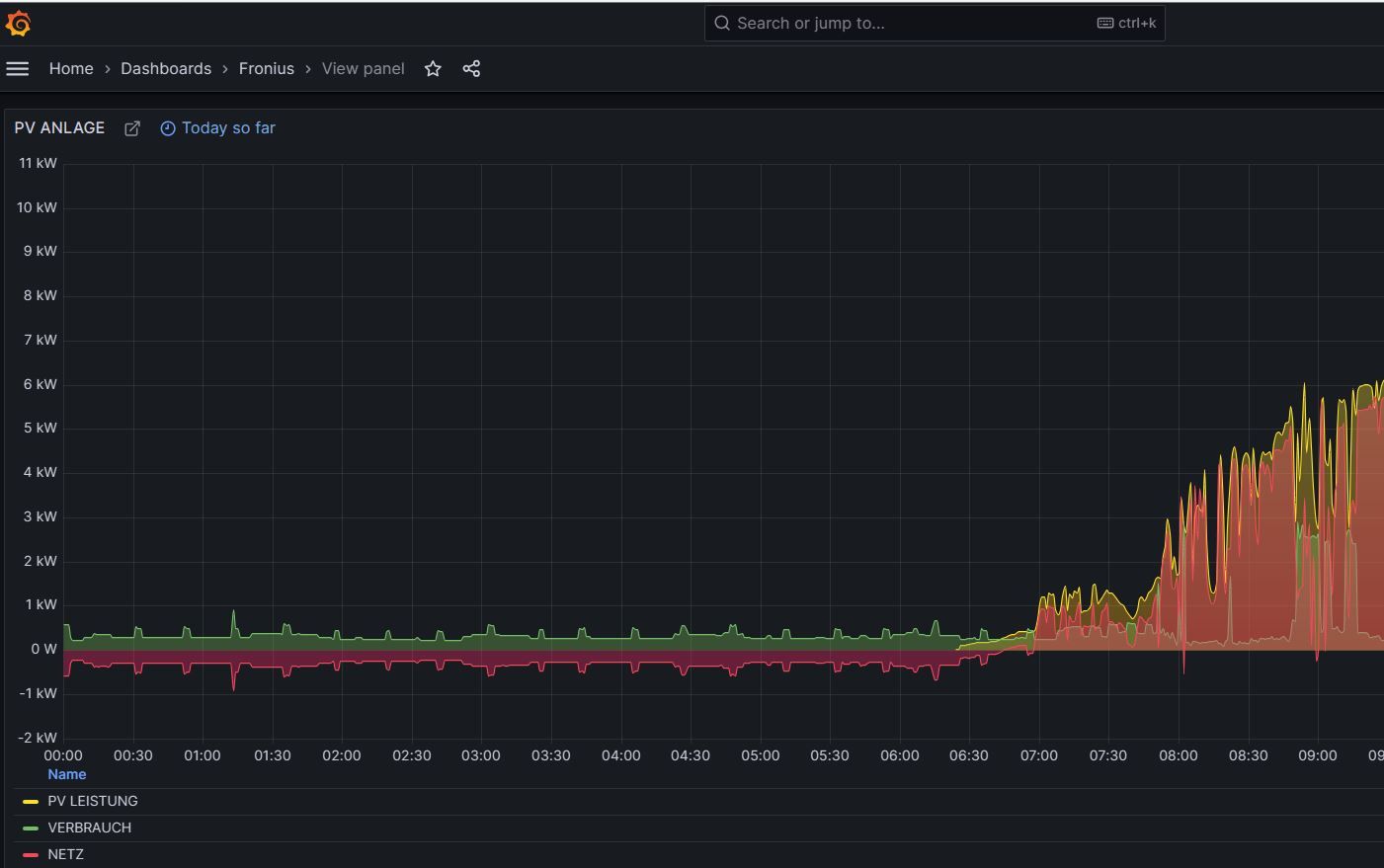Open the Today so far time override
Viewport: 1384px width, 868px height.
click(x=228, y=128)
